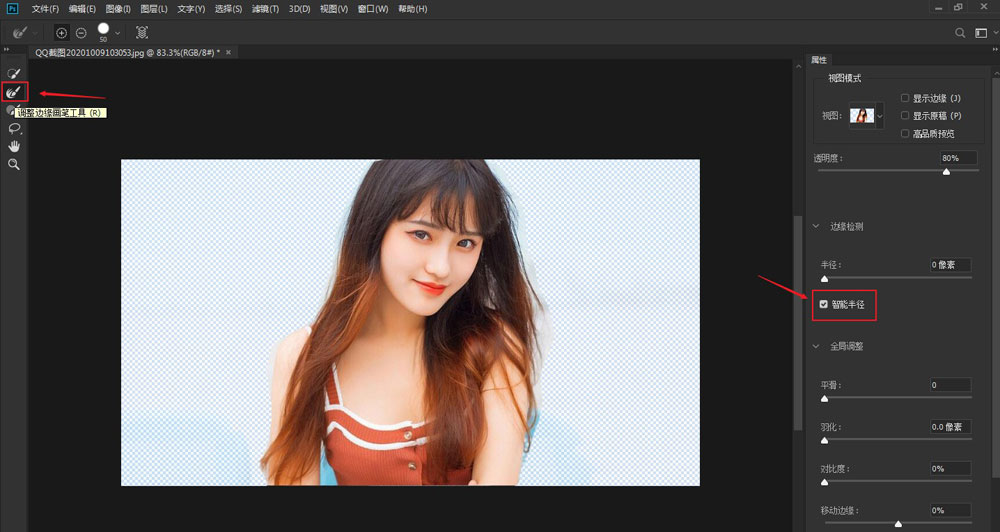The width and height of the screenshot is (1000, 532).
Task: Select the Quick Selection tool
Action: pos(14,73)
